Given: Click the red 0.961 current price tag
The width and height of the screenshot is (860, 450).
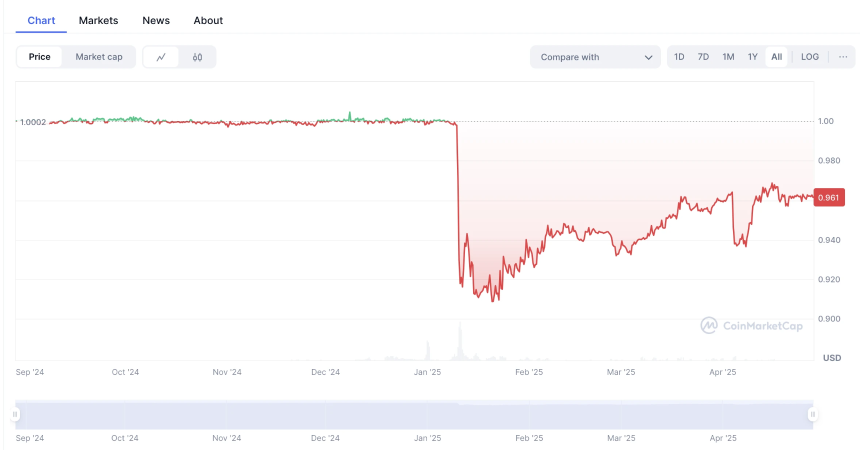Looking at the screenshot, I should pyautogui.click(x=830, y=197).
